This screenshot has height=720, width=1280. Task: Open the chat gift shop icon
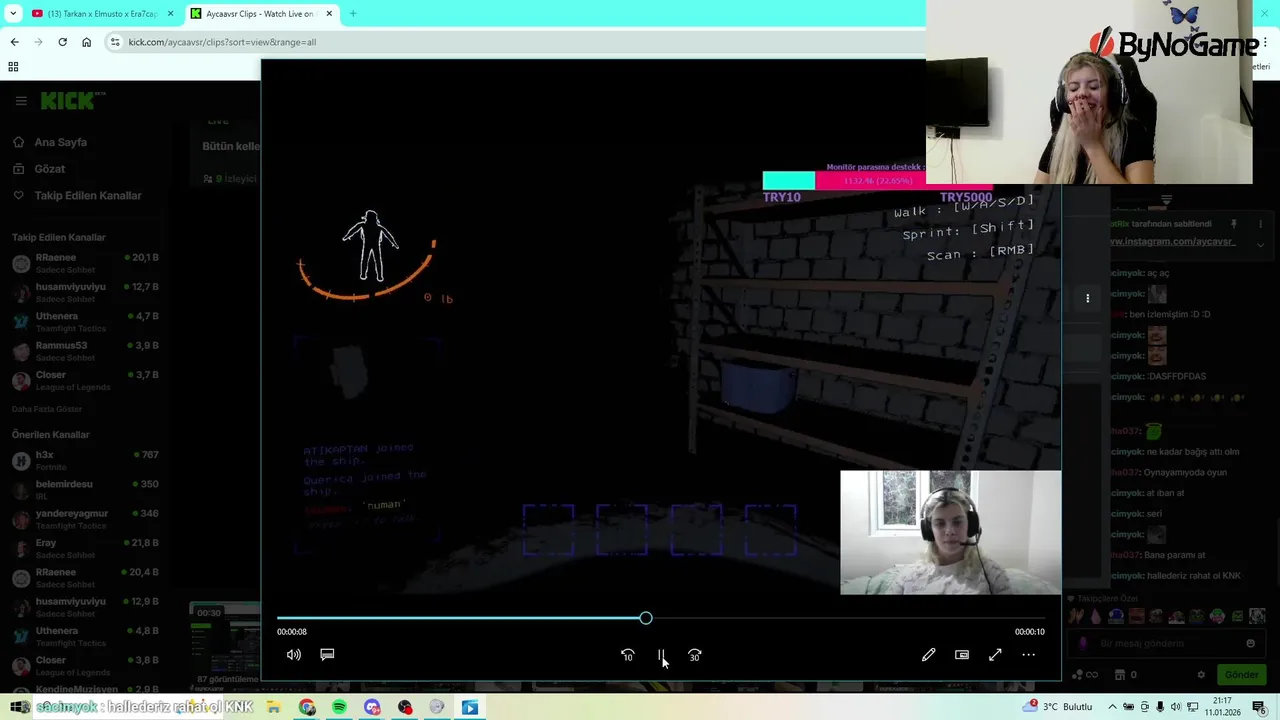pyautogui.click(x=1120, y=675)
